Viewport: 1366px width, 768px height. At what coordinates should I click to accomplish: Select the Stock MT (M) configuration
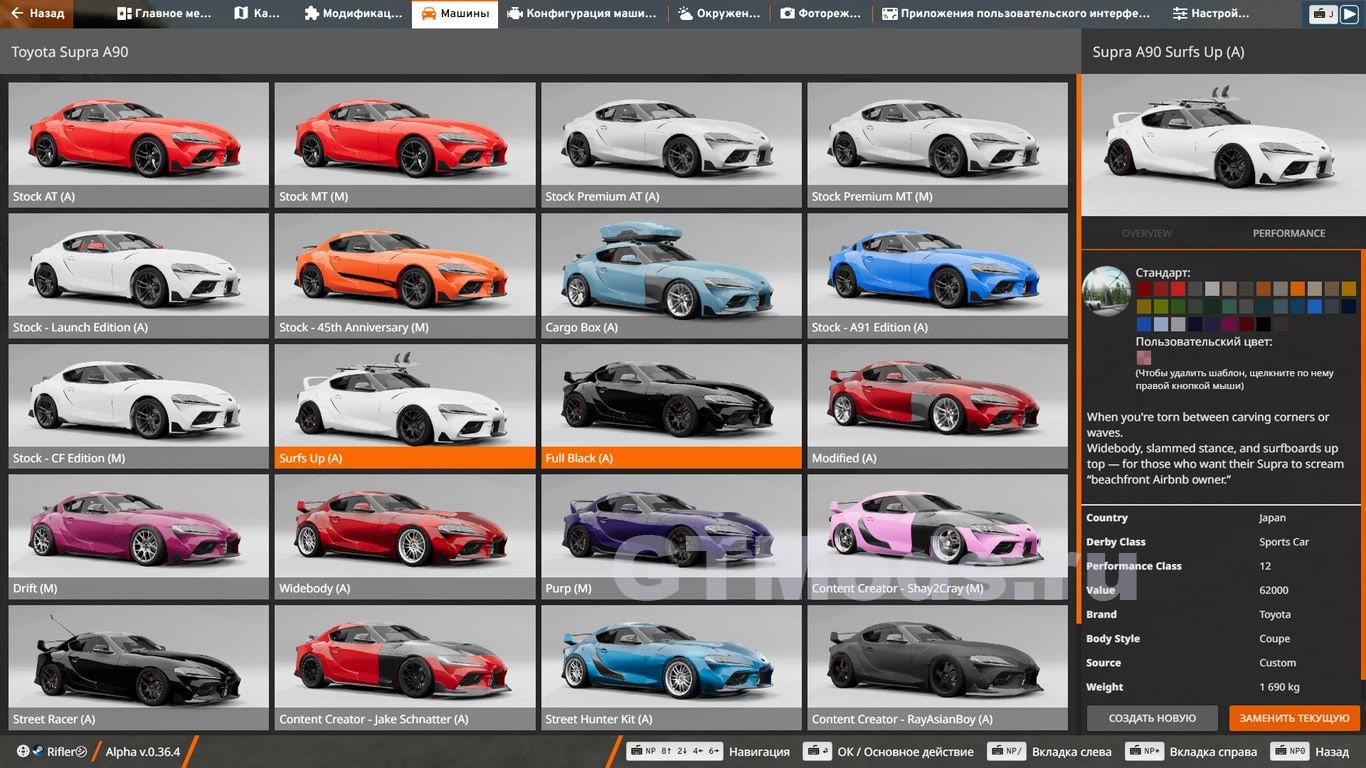coord(405,144)
